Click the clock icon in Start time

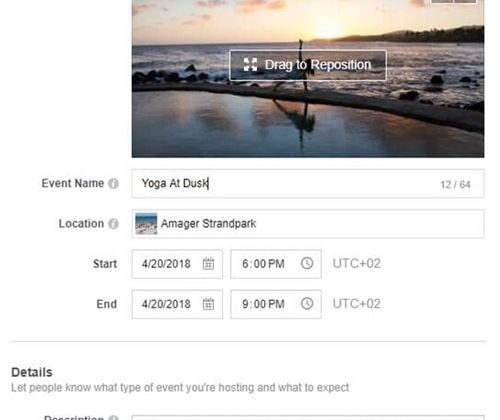307,263
